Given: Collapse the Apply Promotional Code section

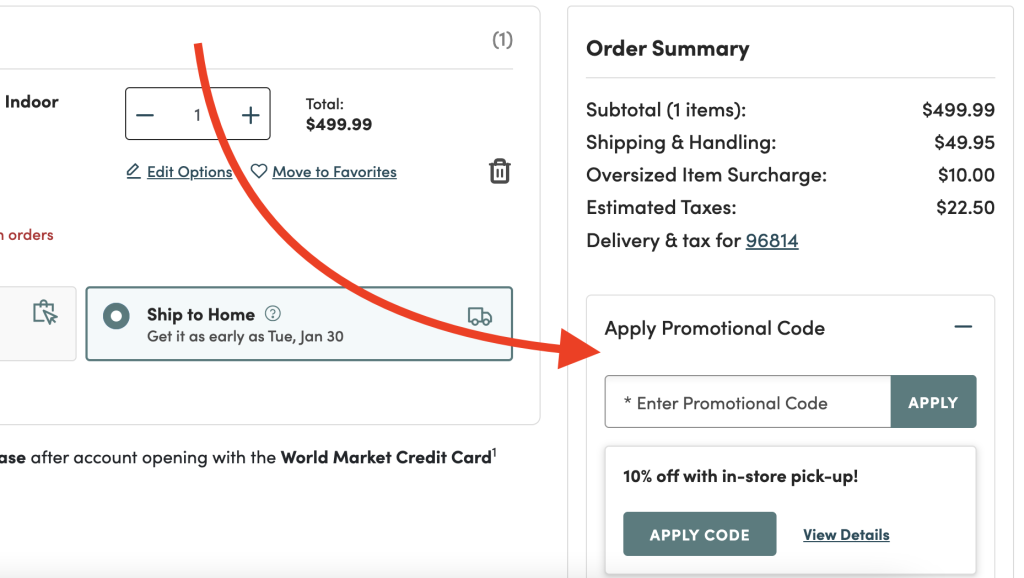Looking at the screenshot, I should pyautogui.click(x=963, y=327).
